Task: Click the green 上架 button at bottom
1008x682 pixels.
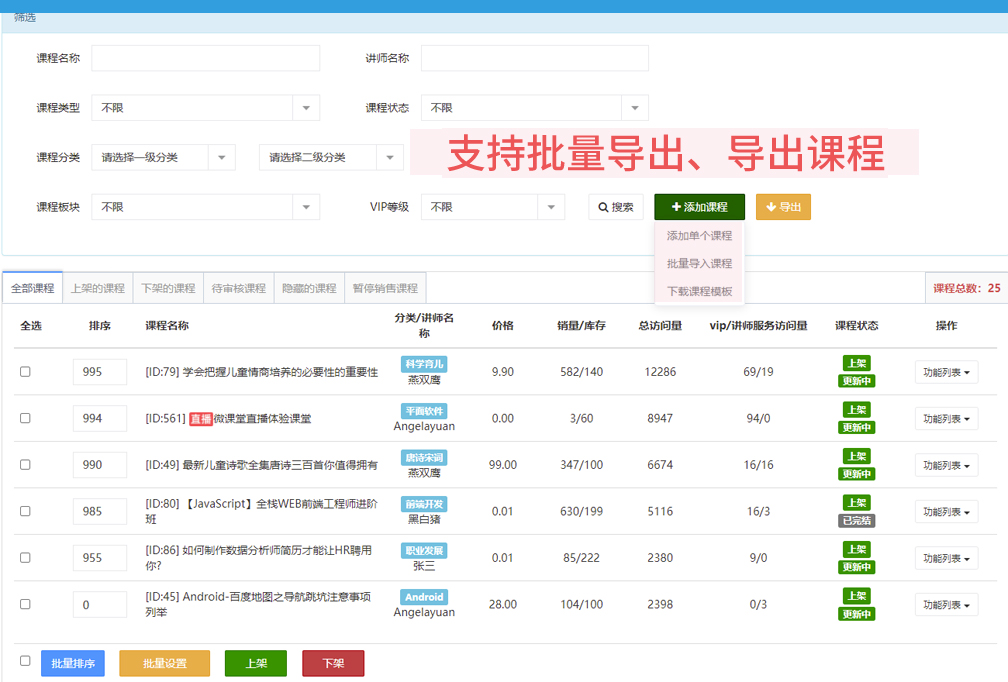Action: (256, 663)
